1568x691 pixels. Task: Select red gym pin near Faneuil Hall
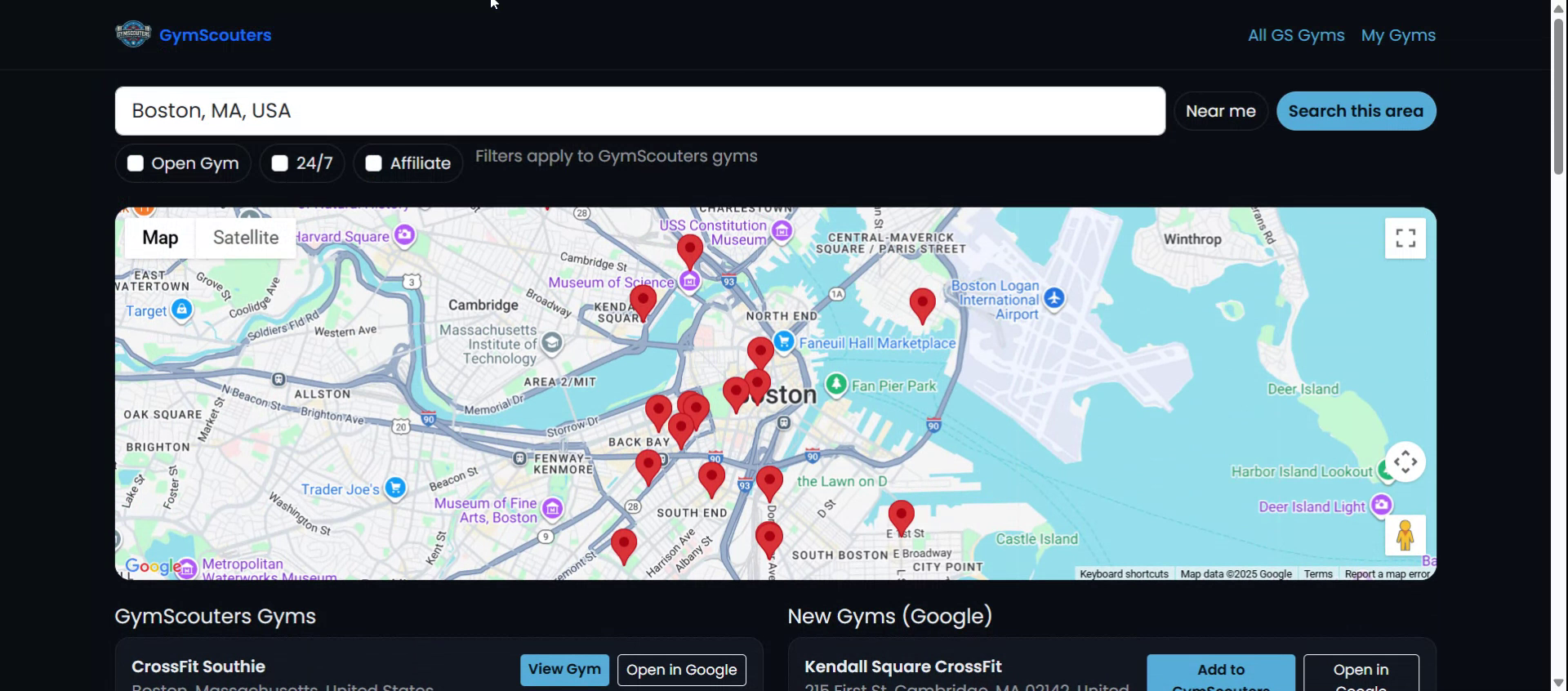(760, 354)
